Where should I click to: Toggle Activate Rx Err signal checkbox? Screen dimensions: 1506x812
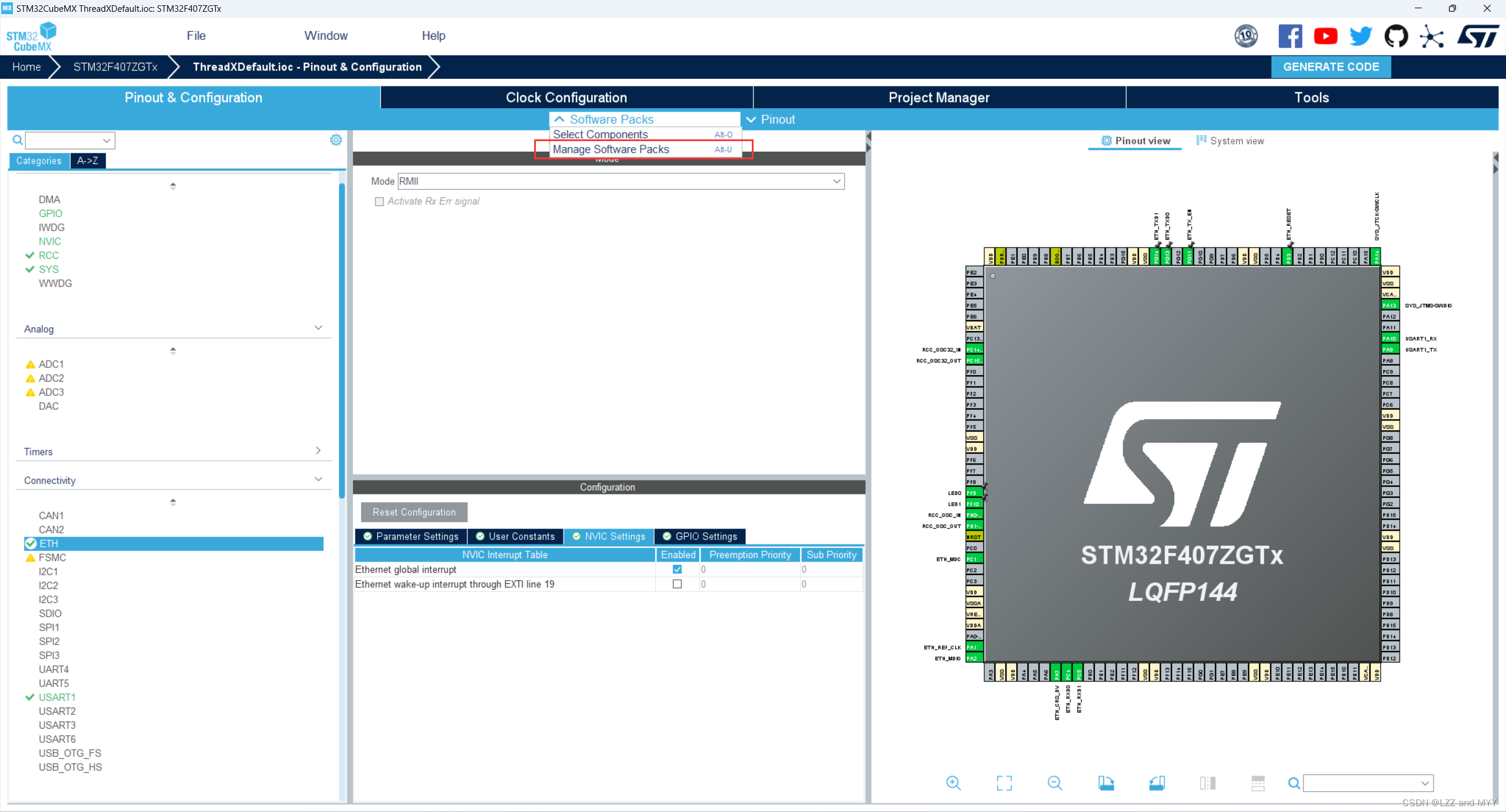click(379, 202)
